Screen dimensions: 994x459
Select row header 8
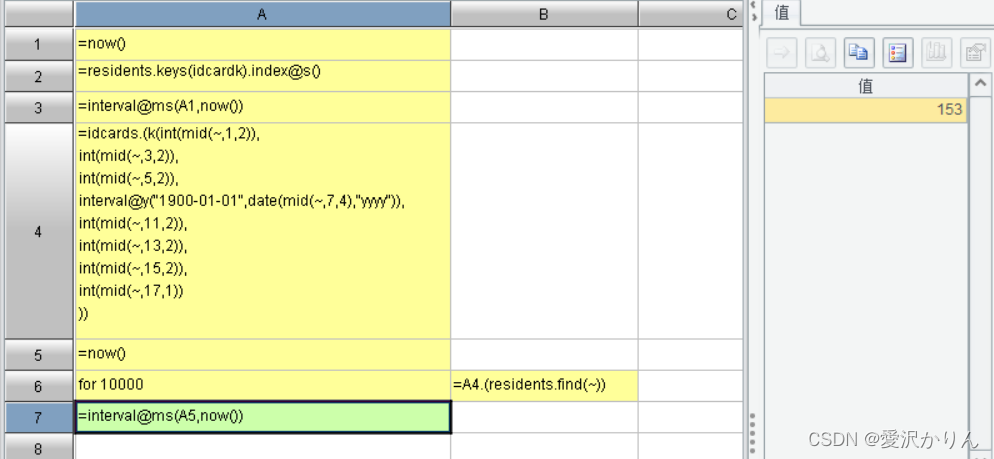pos(39,447)
